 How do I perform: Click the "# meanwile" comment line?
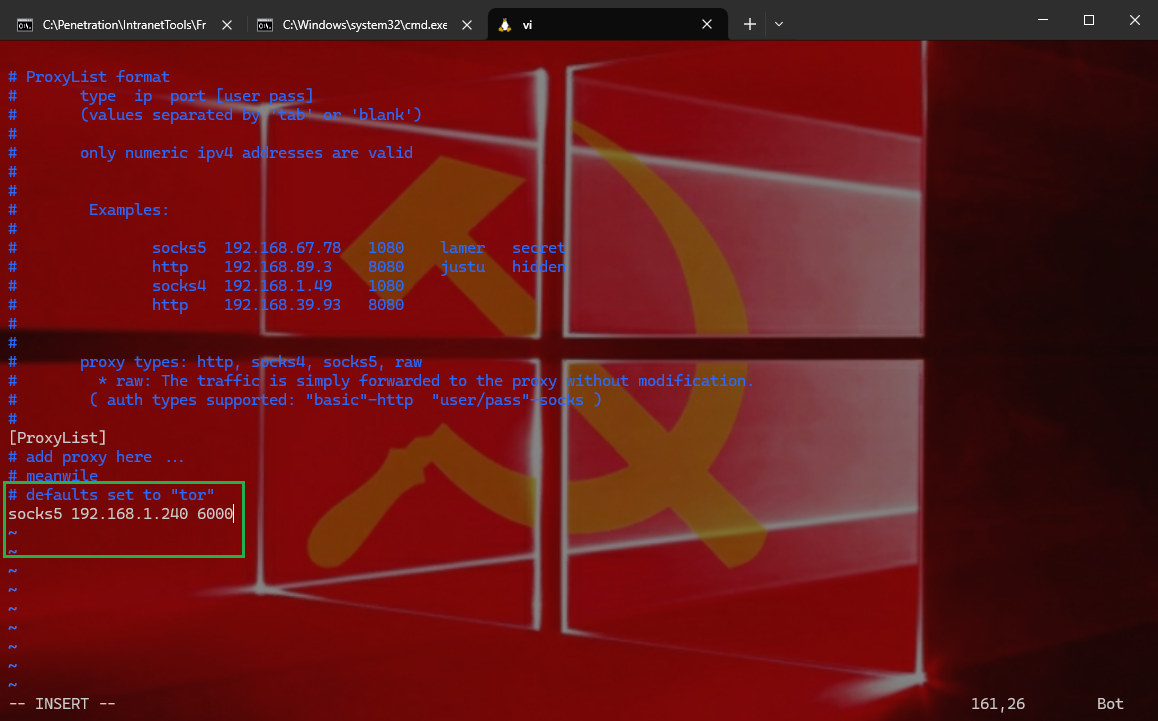pos(52,476)
